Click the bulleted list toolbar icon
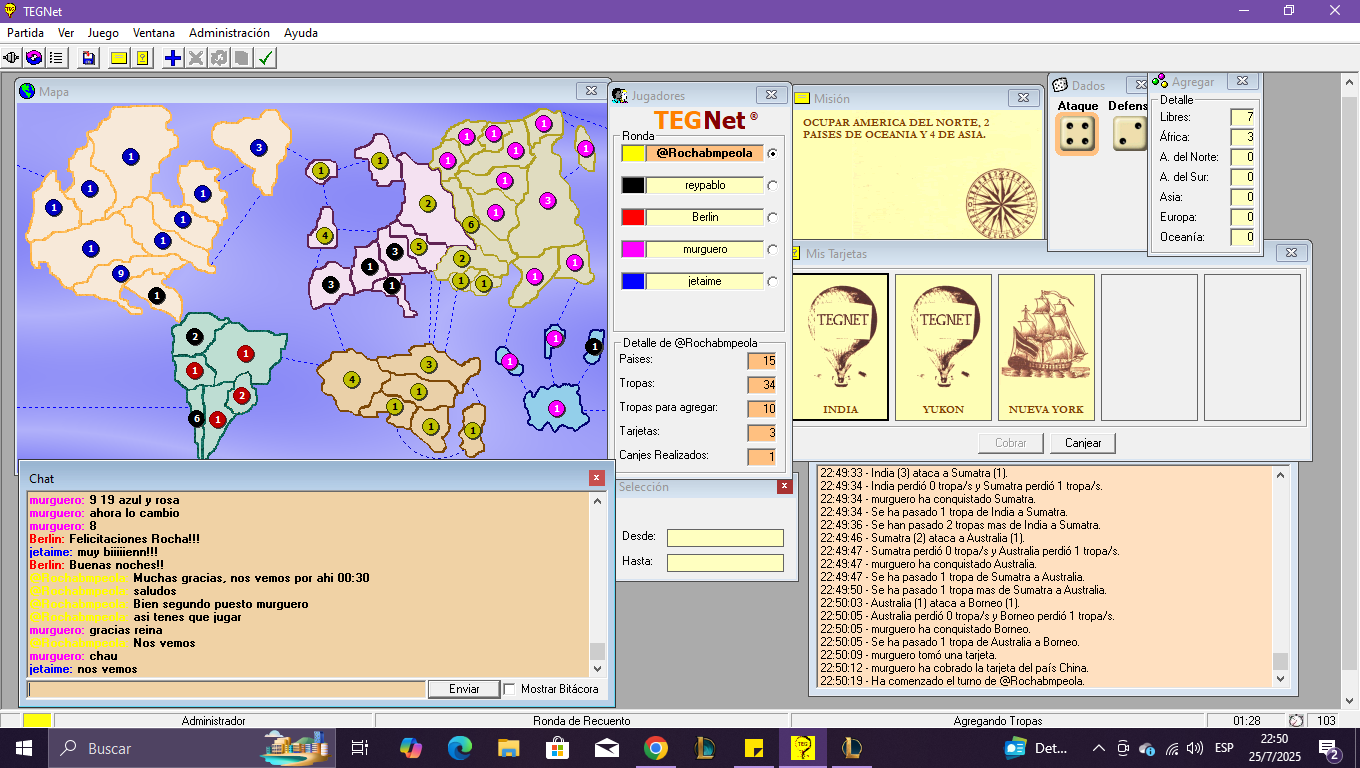Viewport: 1360px width, 768px height. click(57, 58)
